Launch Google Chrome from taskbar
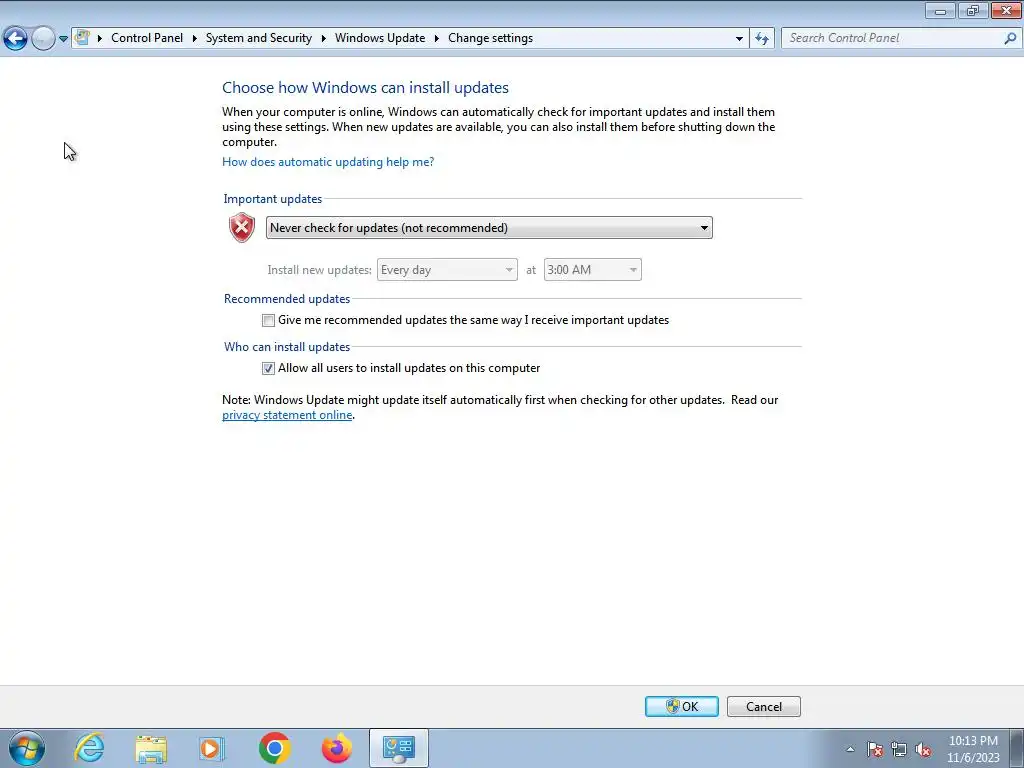Image resolution: width=1024 pixels, height=768 pixels. coord(274,748)
